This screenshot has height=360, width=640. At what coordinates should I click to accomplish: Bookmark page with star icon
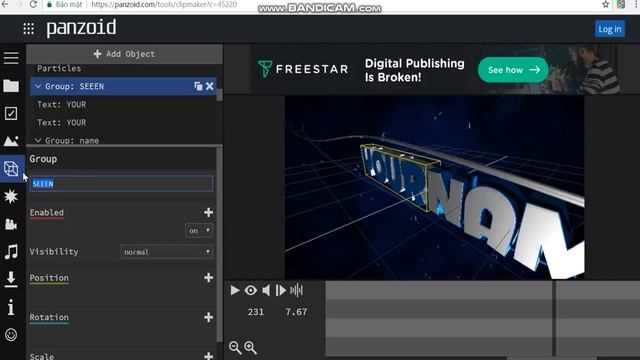pos(606,4)
